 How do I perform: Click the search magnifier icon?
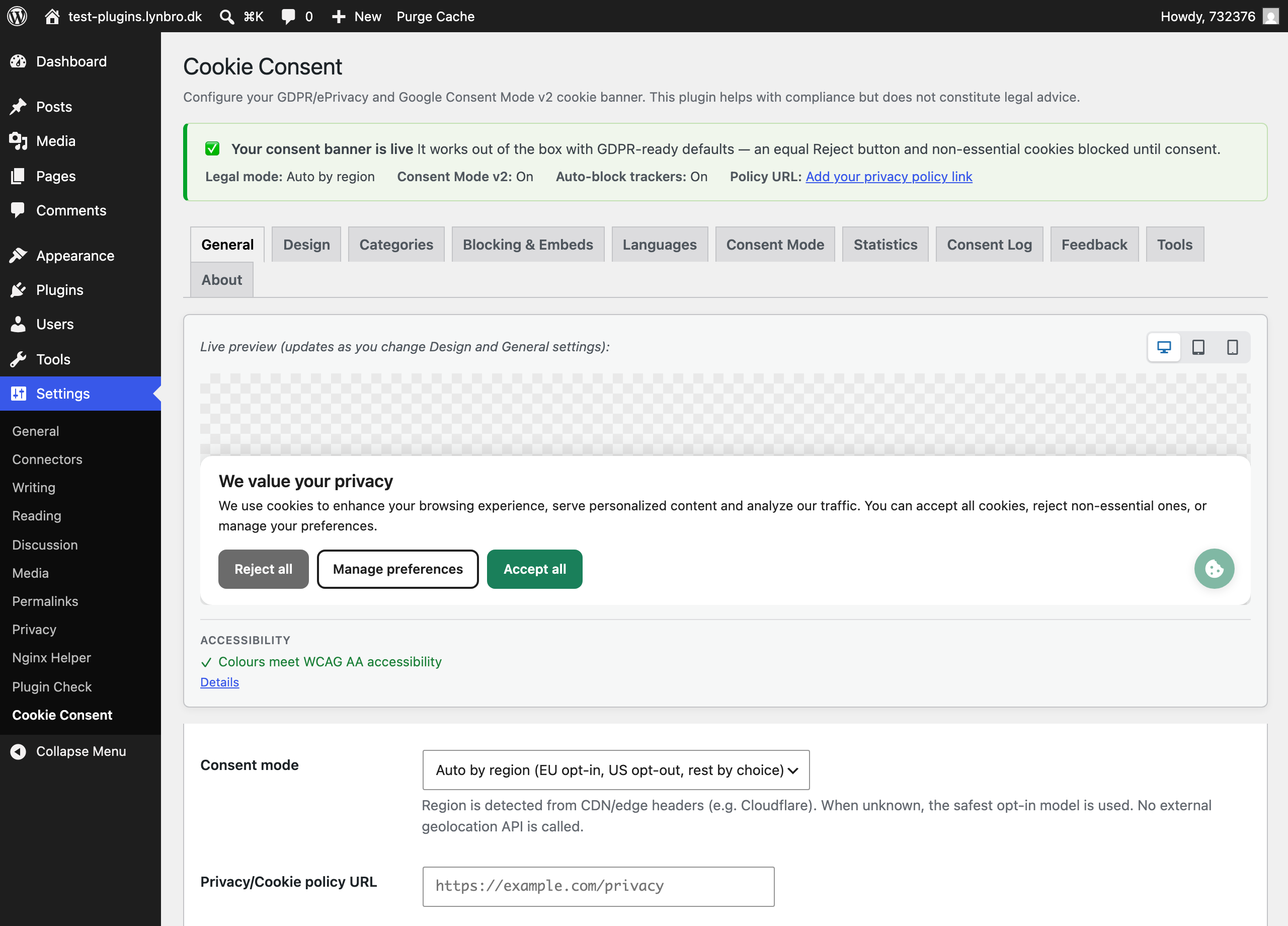point(226,17)
